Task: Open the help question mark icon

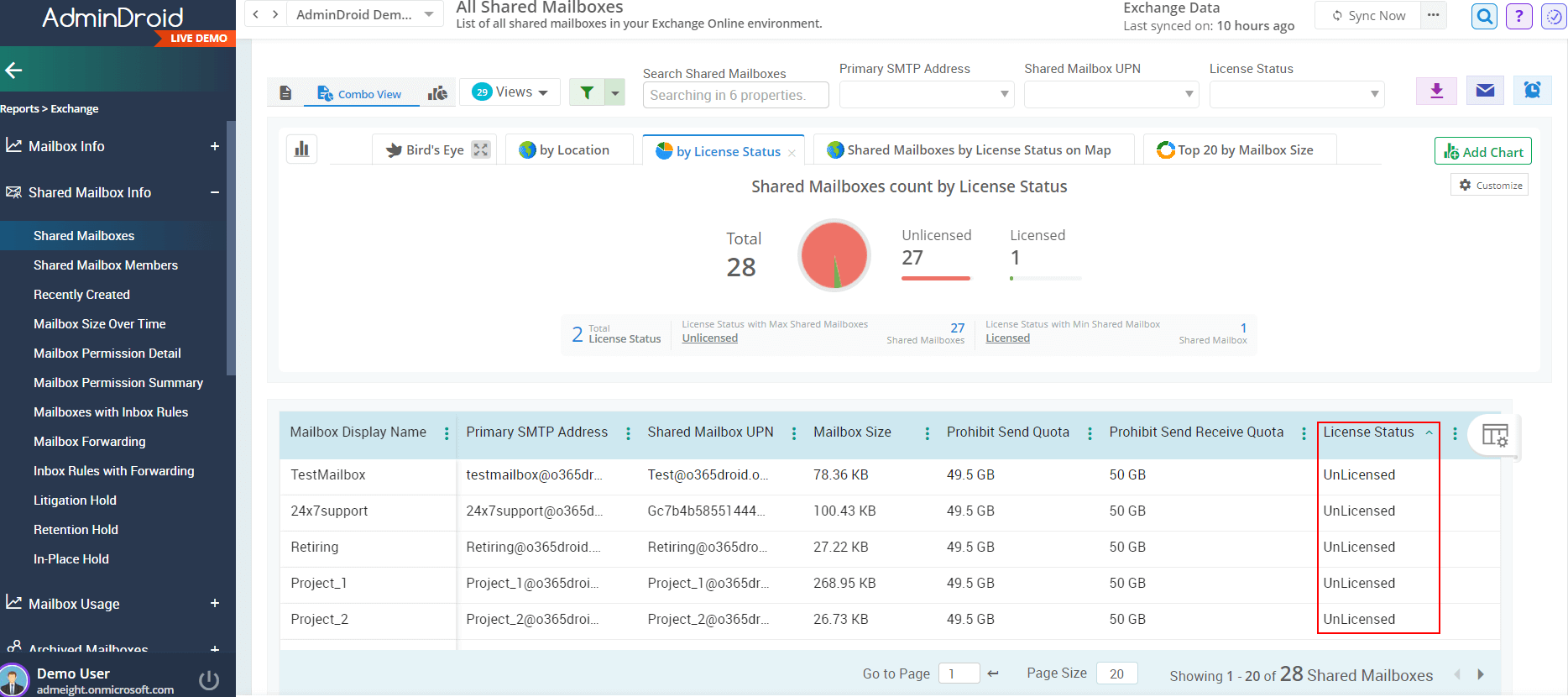Action: click(1518, 16)
